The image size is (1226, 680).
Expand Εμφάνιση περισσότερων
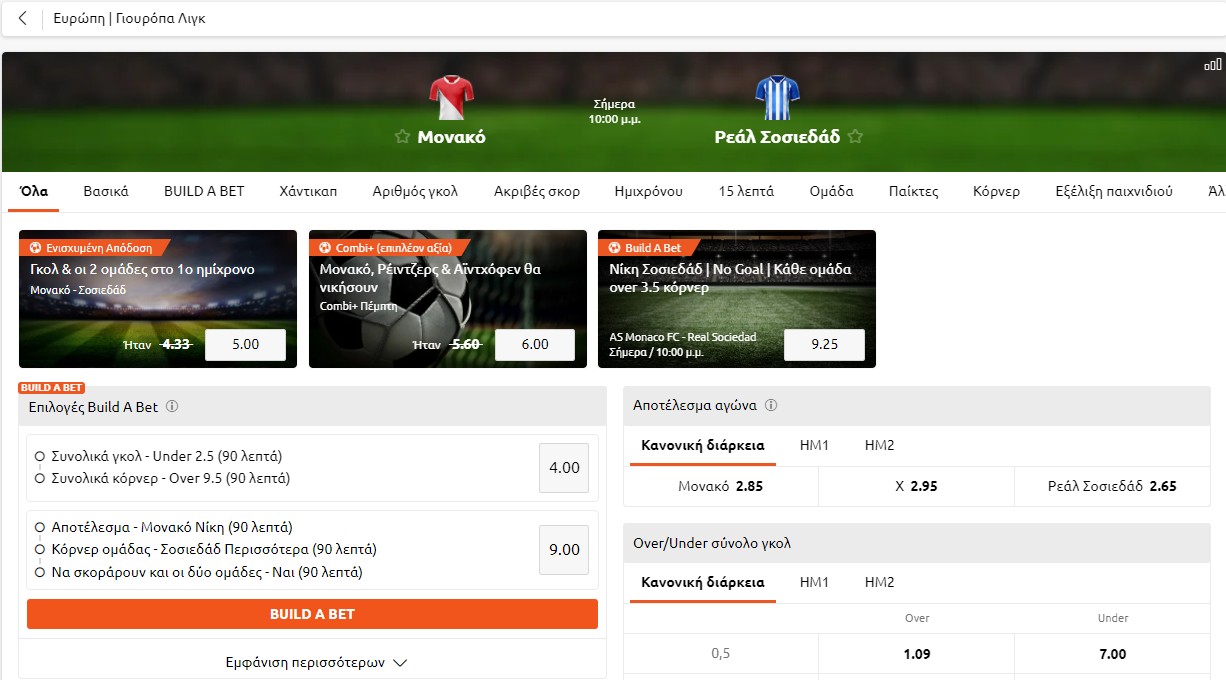coord(313,662)
